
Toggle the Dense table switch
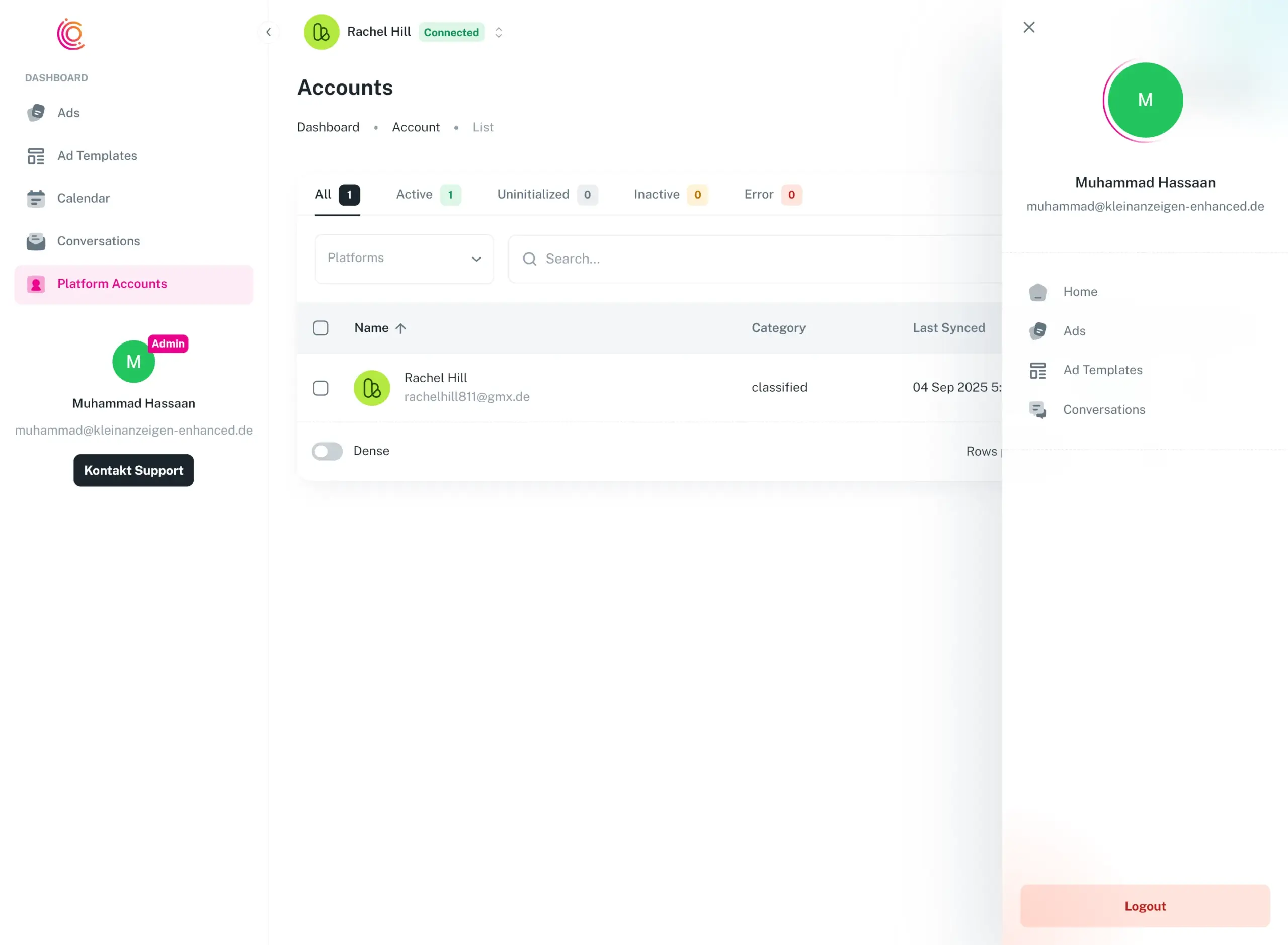[327, 451]
